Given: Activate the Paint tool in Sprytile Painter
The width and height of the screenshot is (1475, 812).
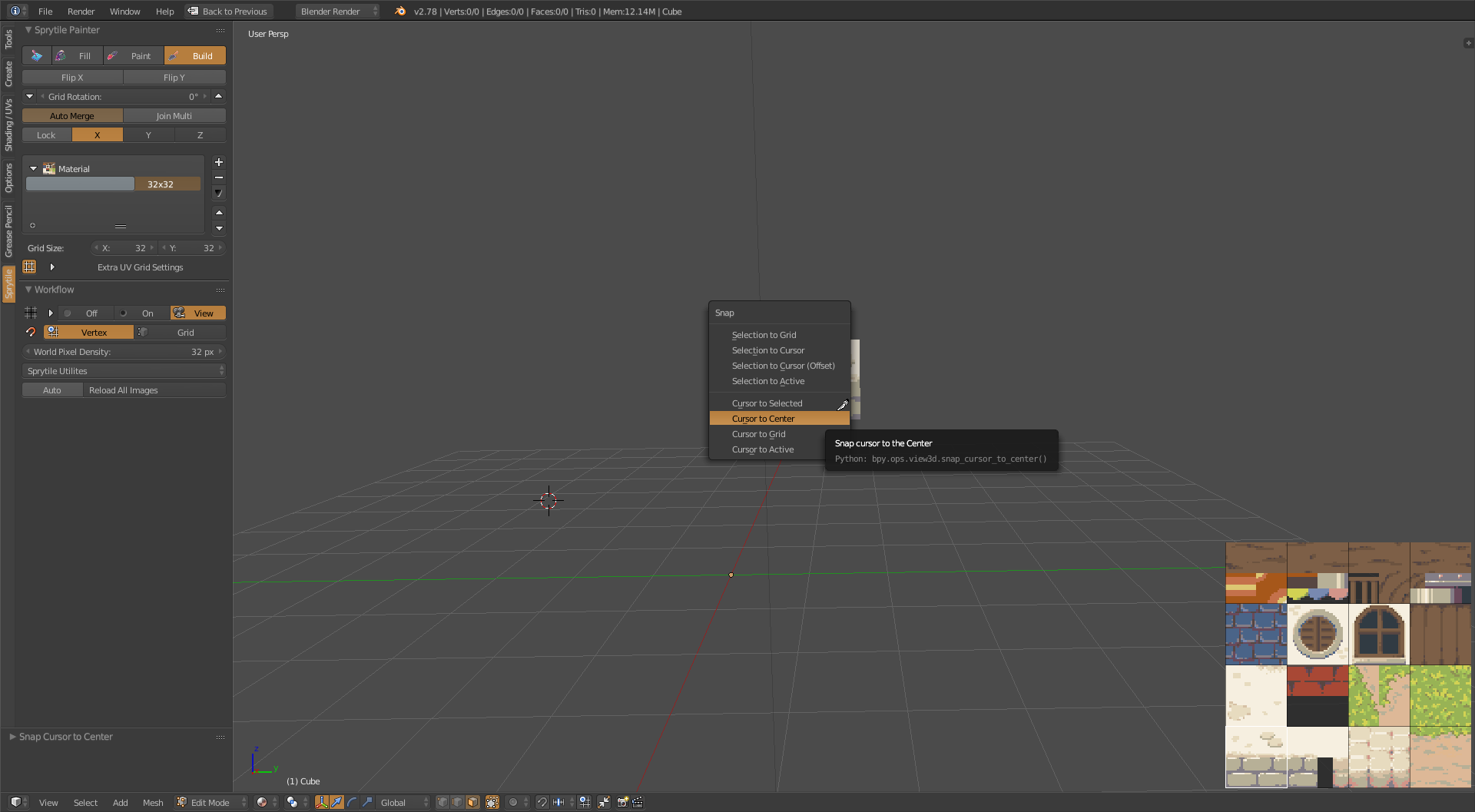Looking at the screenshot, I should point(133,56).
